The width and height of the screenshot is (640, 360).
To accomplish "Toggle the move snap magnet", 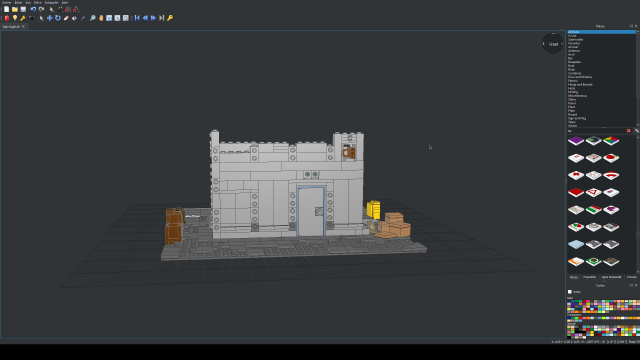I will click(x=68, y=9).
